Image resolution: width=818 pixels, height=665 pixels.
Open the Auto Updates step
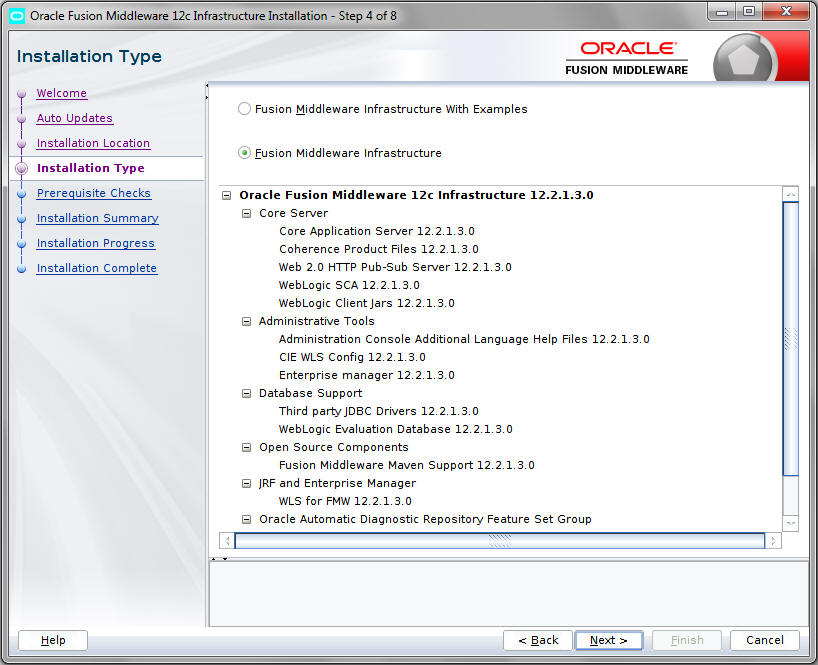(75, 118)
